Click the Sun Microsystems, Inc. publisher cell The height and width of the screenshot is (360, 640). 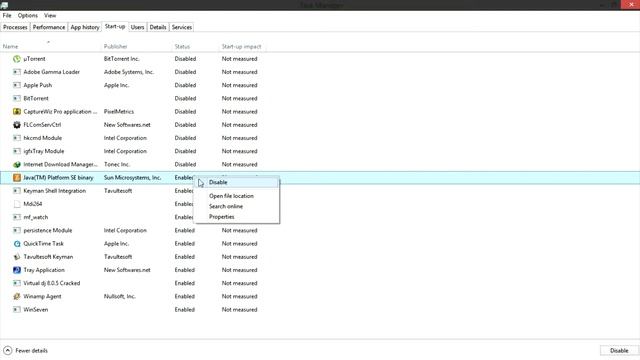click(132, 178)
